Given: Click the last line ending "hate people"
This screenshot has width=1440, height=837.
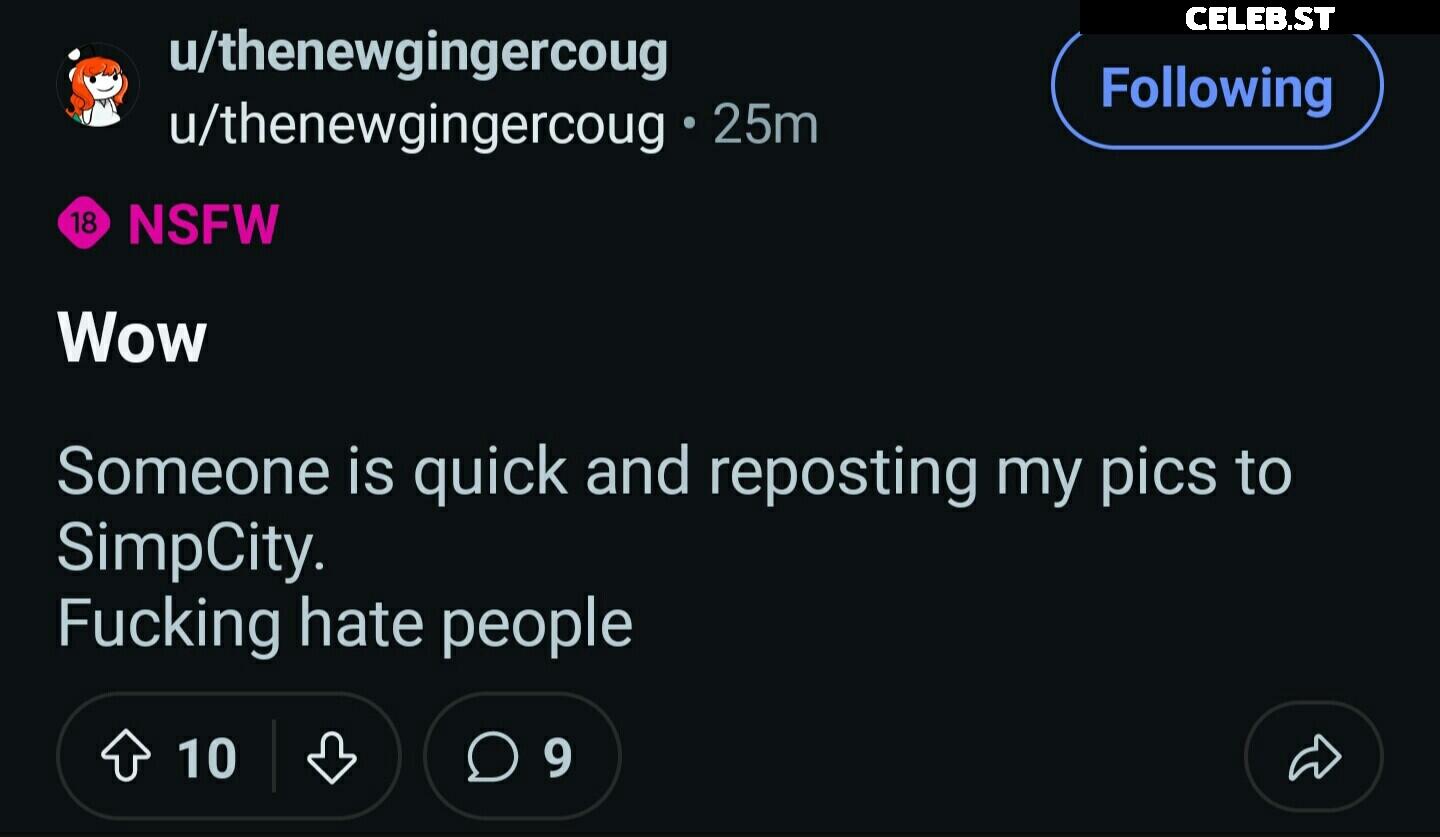Looking at the screenshot, I should coord(345,623).
